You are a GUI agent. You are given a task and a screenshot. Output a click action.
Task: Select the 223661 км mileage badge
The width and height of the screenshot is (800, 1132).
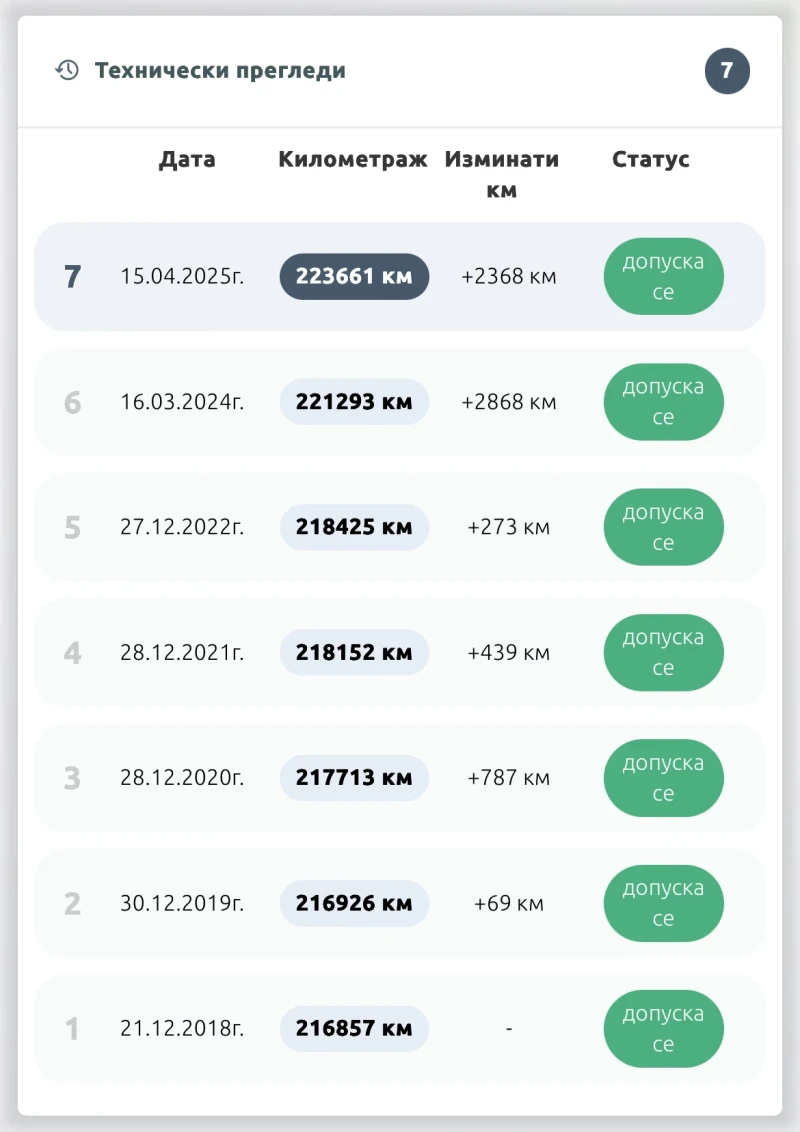click(354, 276)
